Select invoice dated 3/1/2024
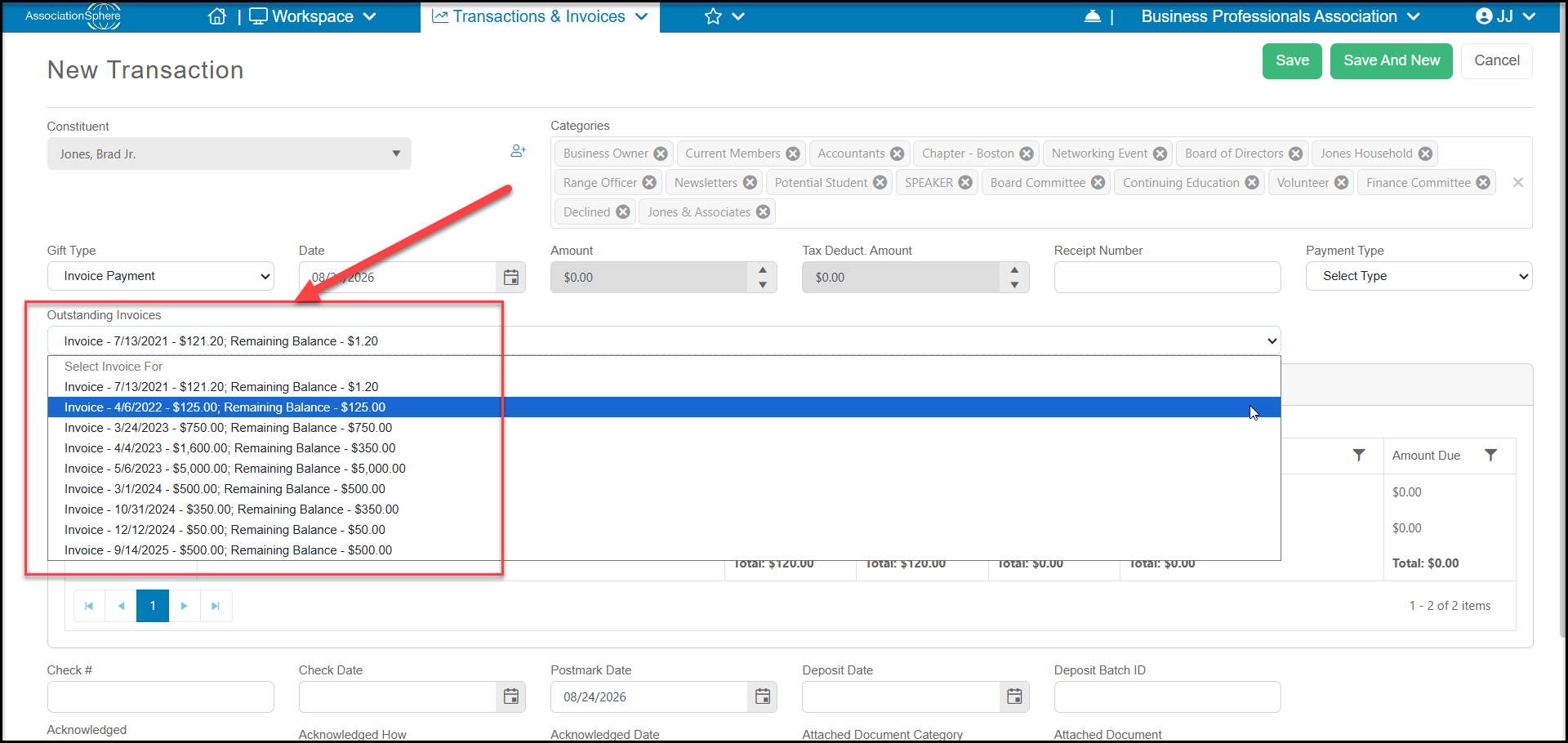Viewport: 1568px width, 743px height. 664,489
